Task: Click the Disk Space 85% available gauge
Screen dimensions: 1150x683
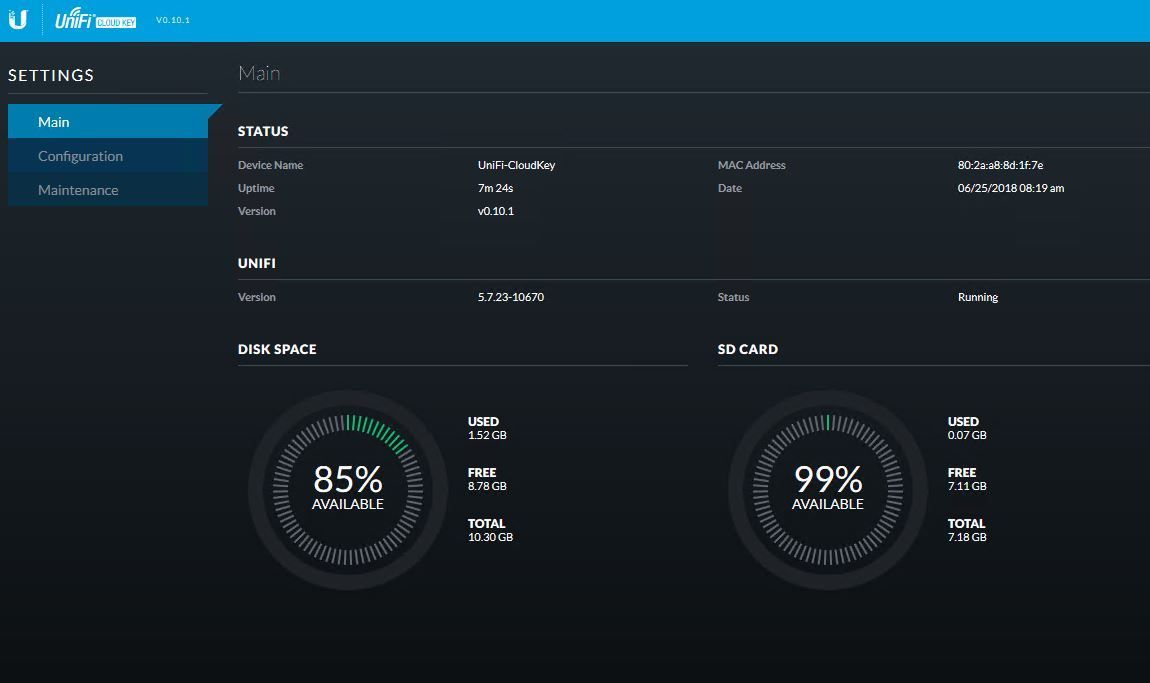Action: click(x=348, y=488)
